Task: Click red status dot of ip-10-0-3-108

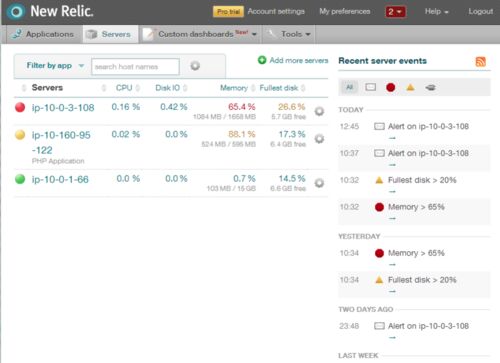Action: click(x=20, y=107)
